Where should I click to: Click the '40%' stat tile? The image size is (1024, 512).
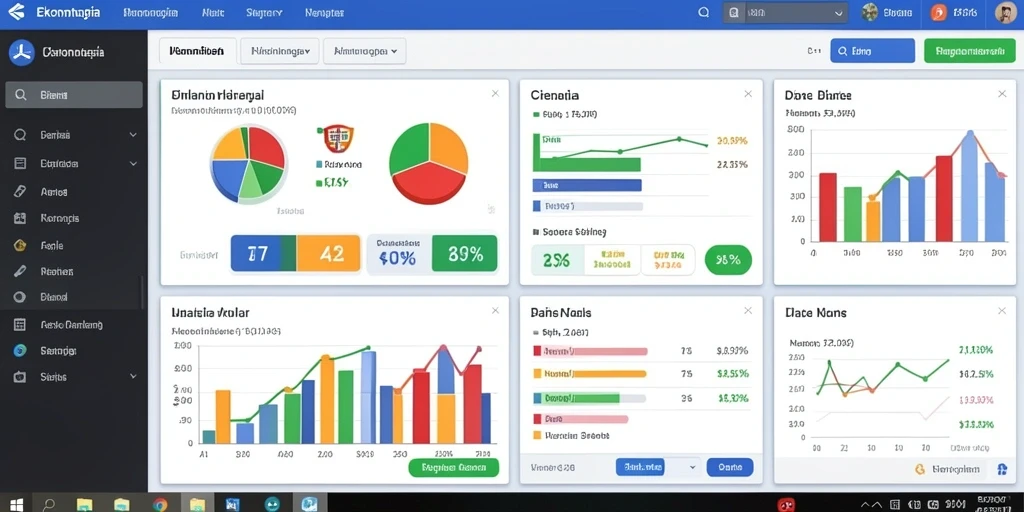click(x=398, y=253)
